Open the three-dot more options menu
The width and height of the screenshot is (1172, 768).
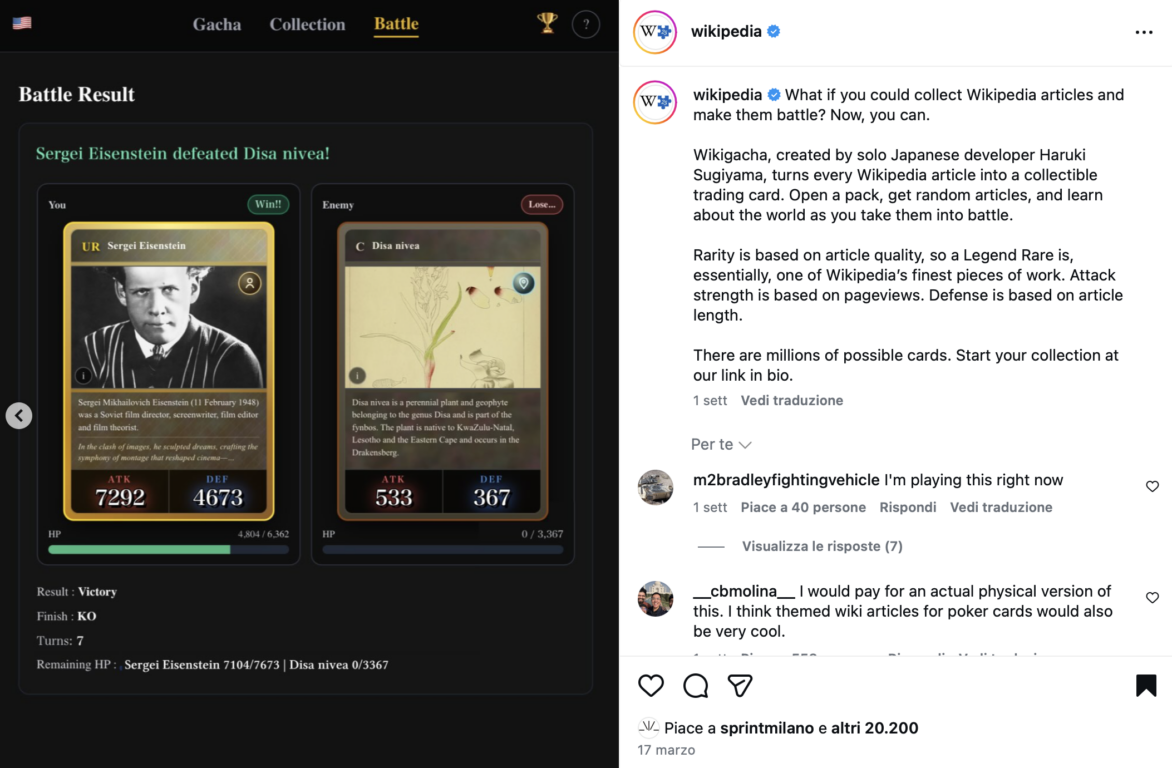(x=1144, y=32)
